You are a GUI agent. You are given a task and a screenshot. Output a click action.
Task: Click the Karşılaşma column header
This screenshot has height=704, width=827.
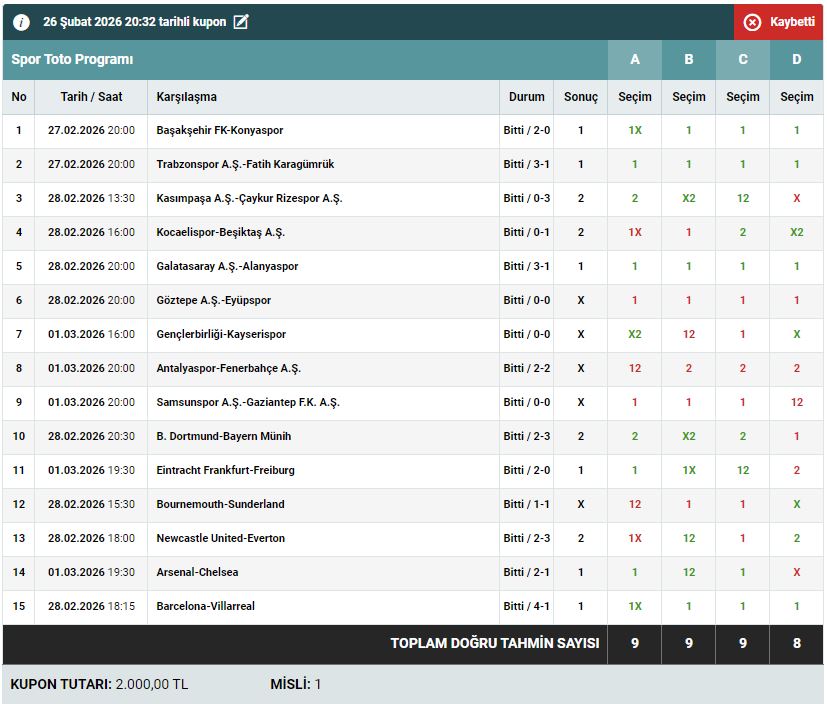pyautogui.click(x=187, y=97)
